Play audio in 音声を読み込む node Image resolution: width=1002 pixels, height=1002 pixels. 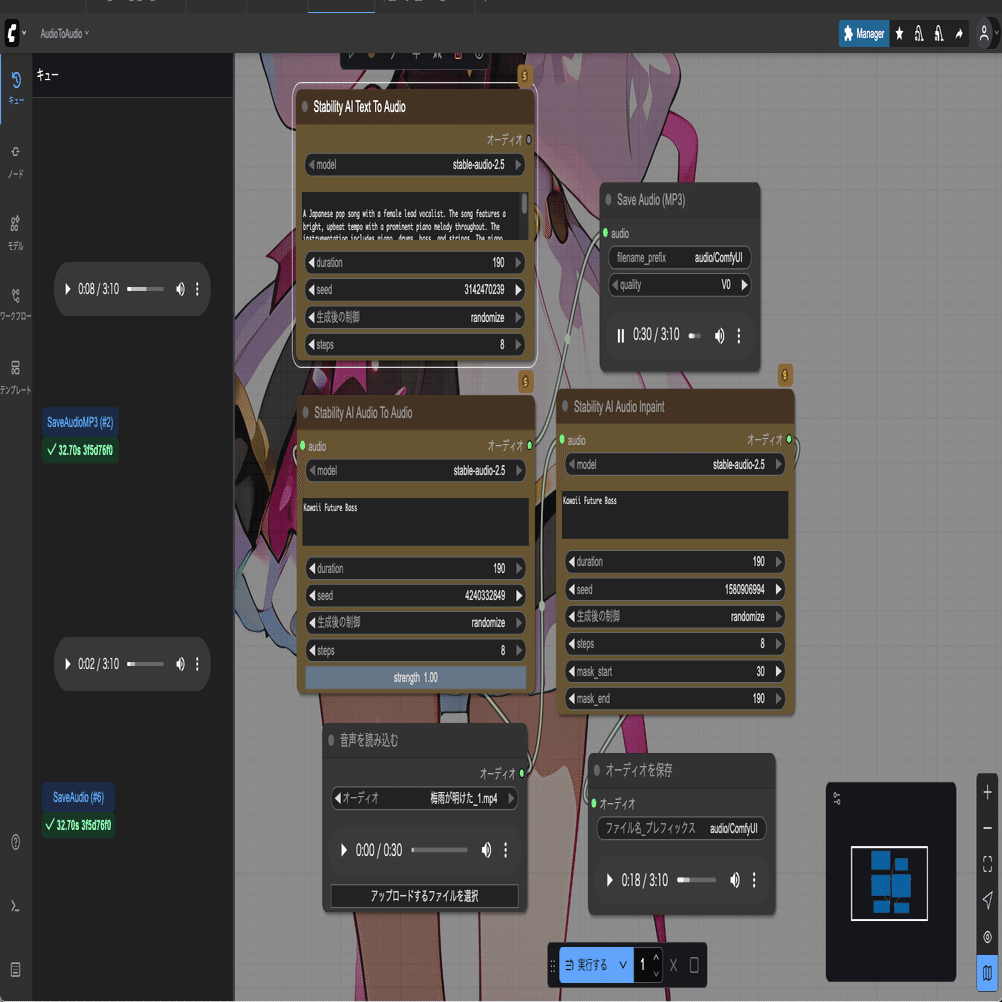344,850
